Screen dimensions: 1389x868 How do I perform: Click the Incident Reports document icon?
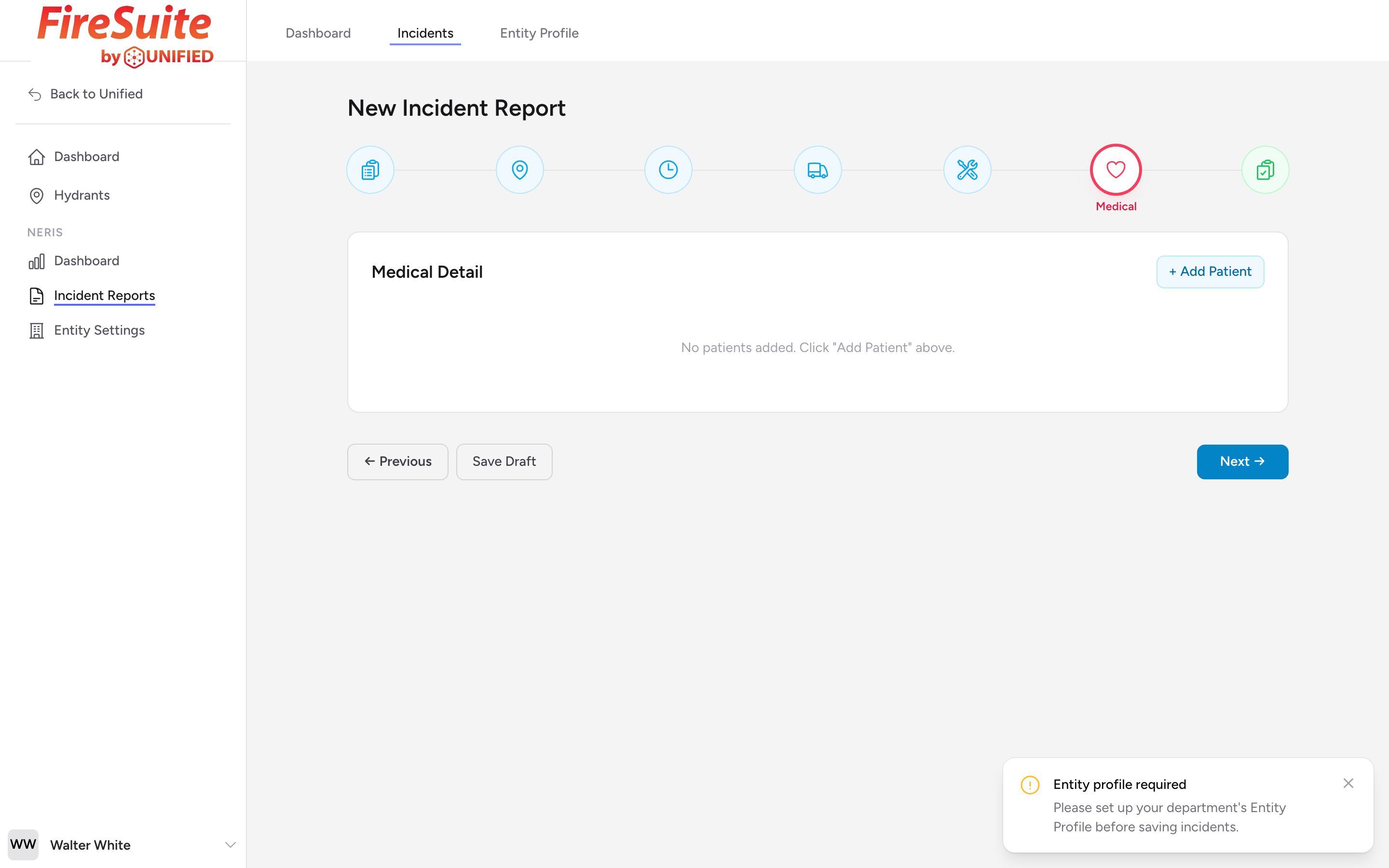click(37, 296)
